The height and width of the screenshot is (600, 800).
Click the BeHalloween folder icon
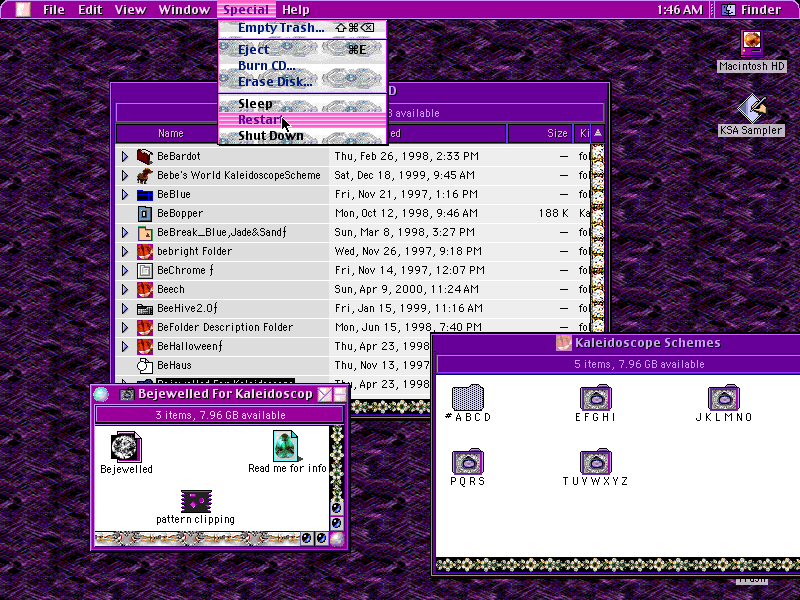[145, 346]
